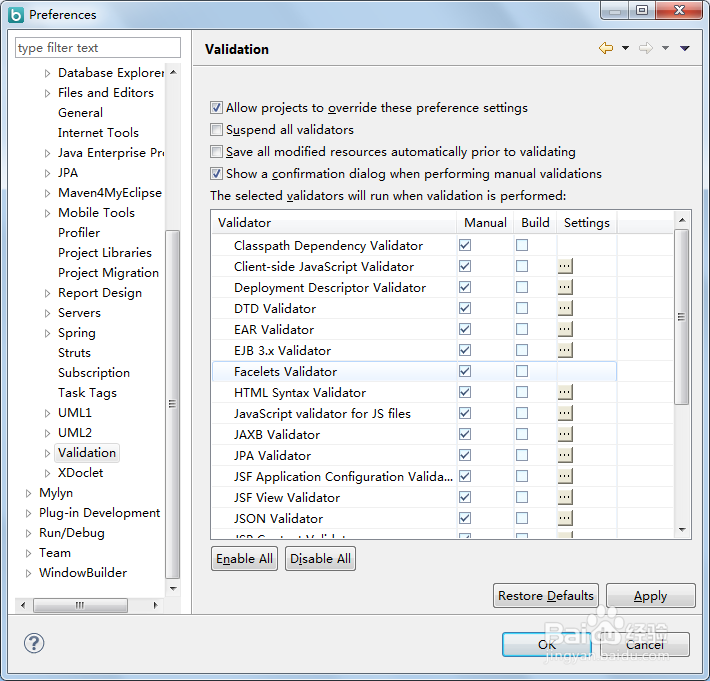The image size is (710, 681).
Task: Click the back navigation arrow icon
Action: click(x=606, y=48)
